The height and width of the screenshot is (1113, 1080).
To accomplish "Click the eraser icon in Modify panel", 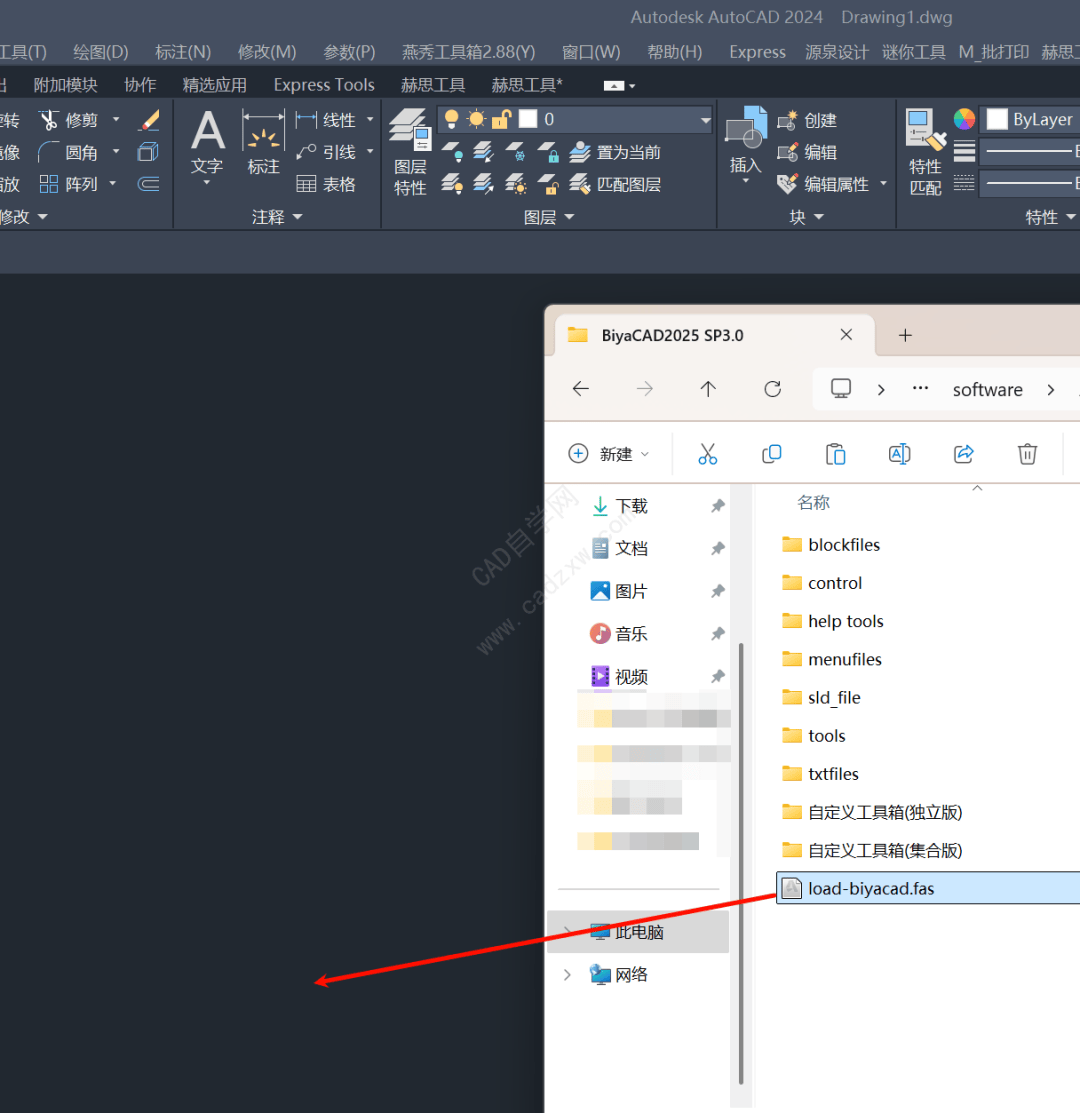I will pos(149,120).
